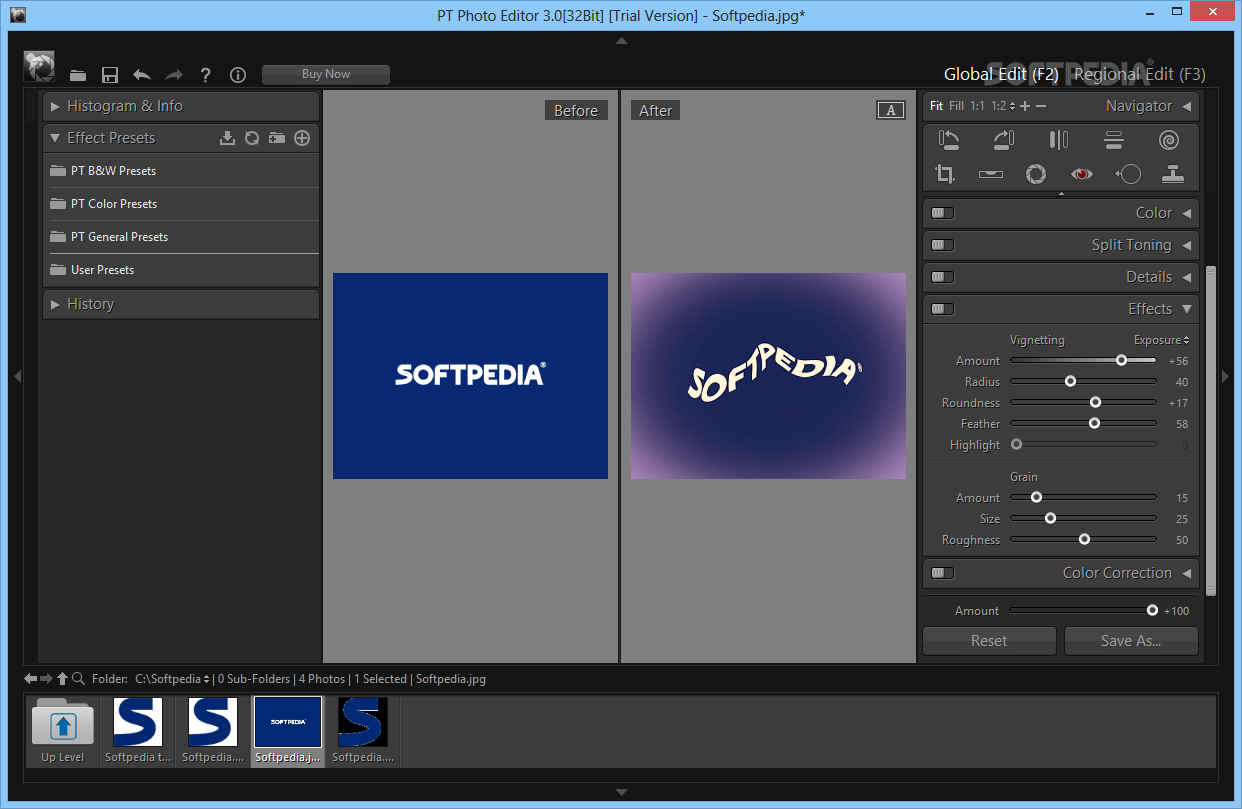Open the PT General Presets folder
Screen dimensions: 1242x809
coord(181,237)
